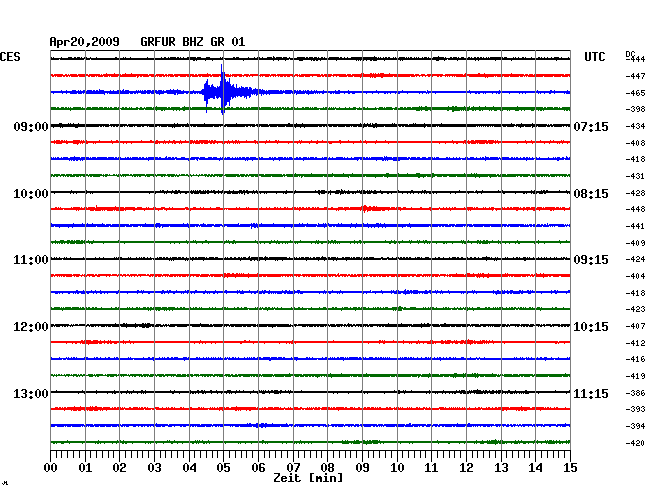Click the 01 minute axis label

pos(85,468)
